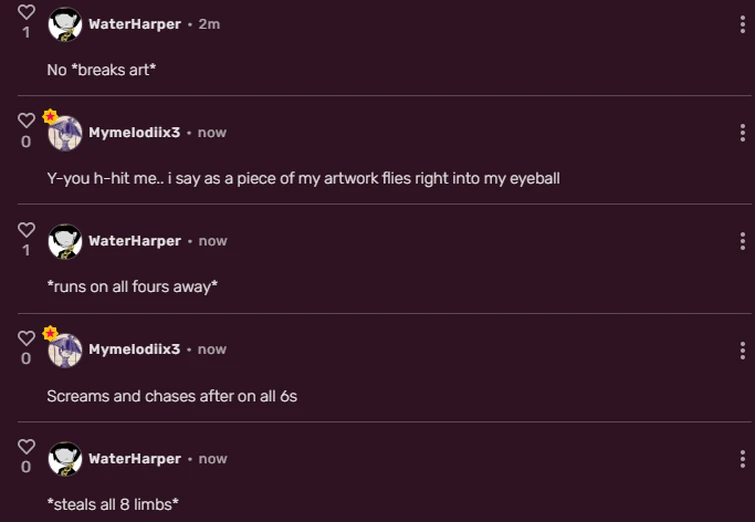Like WaterHarper's "No *breaks art*" comment

[26, 13]
